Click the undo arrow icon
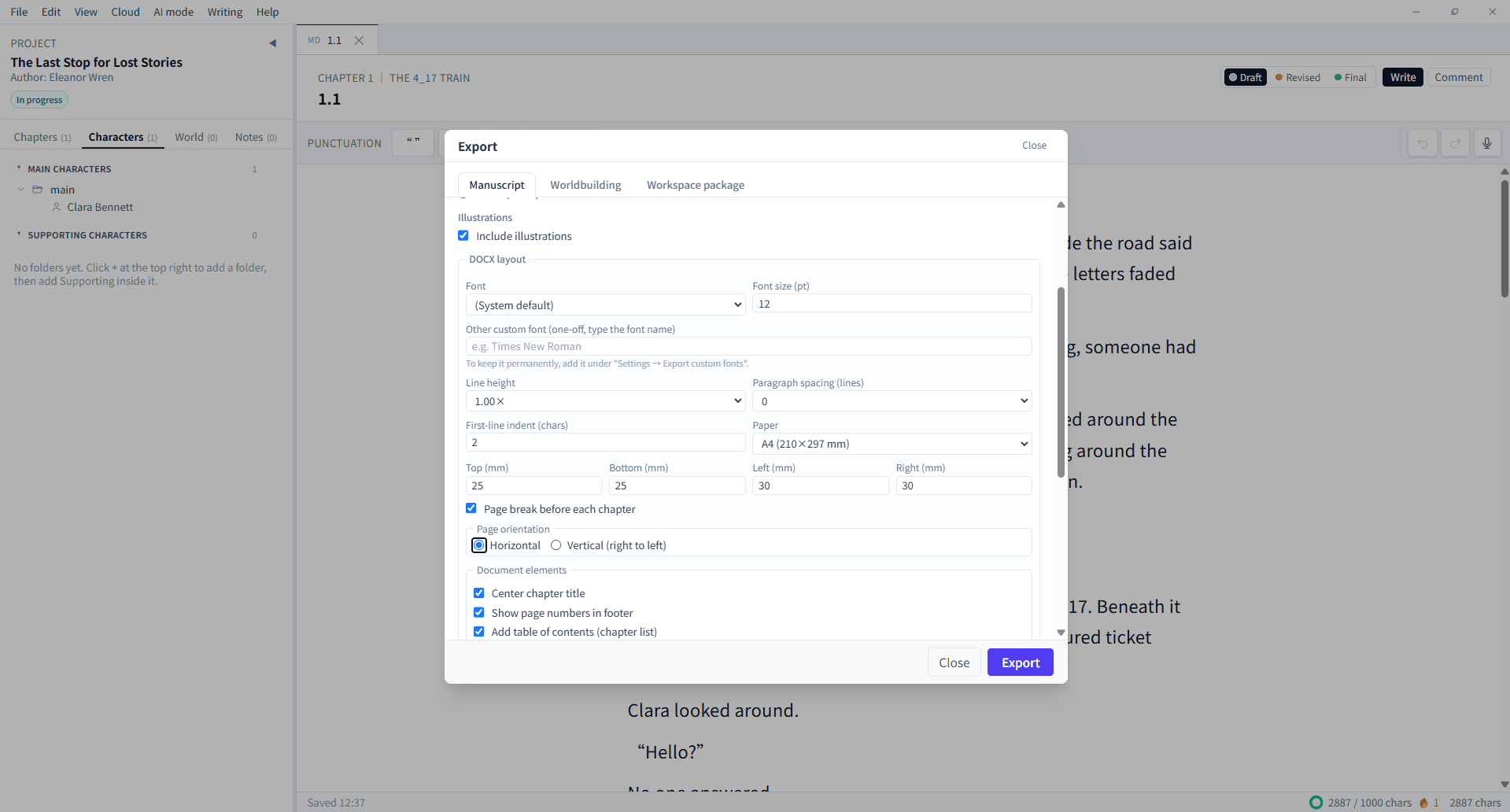 pos(1423,143)
